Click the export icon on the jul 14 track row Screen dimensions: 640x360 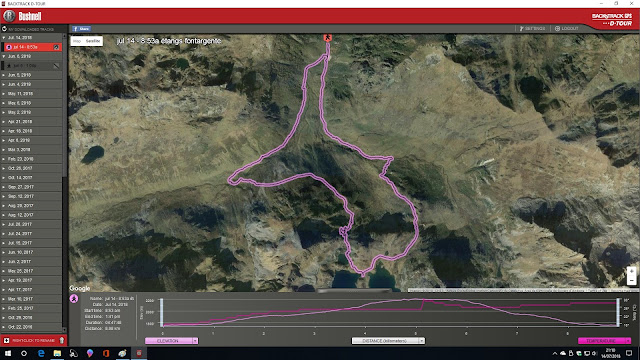click(x=56, y=47)
